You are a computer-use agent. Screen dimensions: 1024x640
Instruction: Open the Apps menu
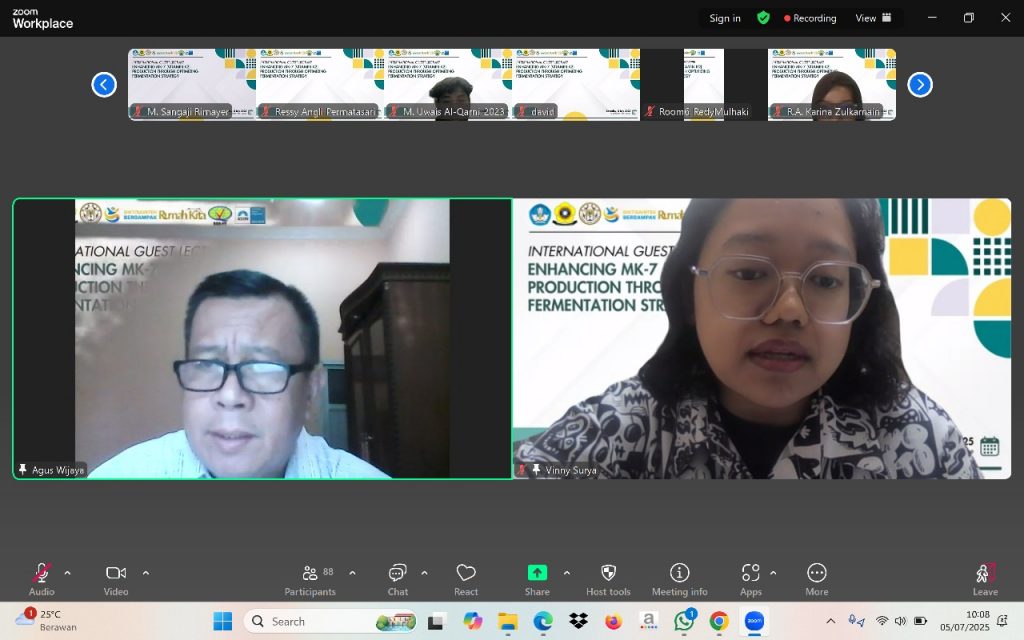(750, 577)
